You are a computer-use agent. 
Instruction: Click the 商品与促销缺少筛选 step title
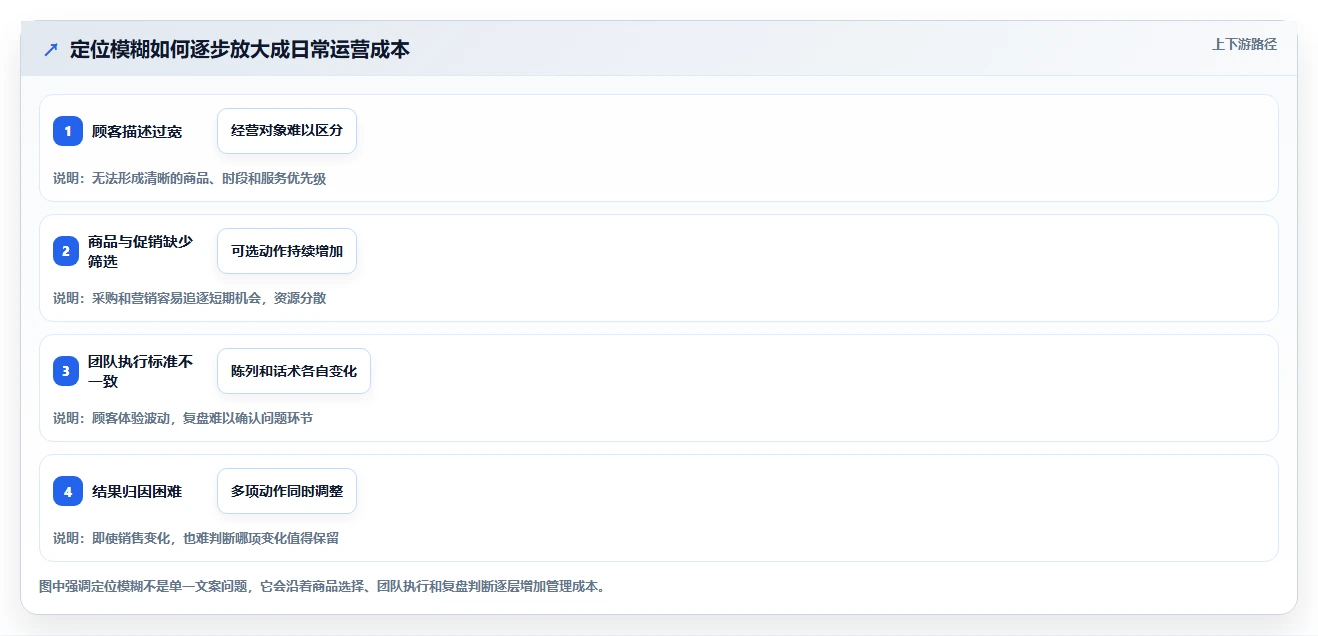pyautogui.click(x=140, y=251)
